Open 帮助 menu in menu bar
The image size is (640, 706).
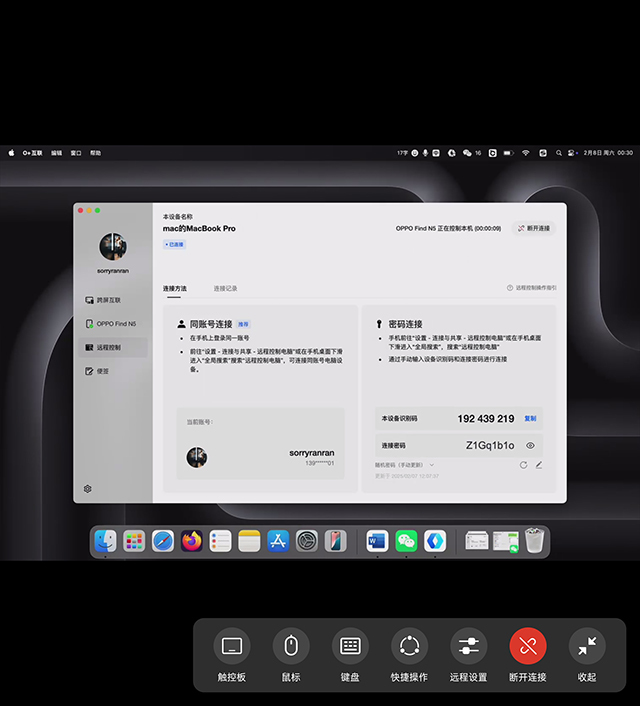pos(95,153)
